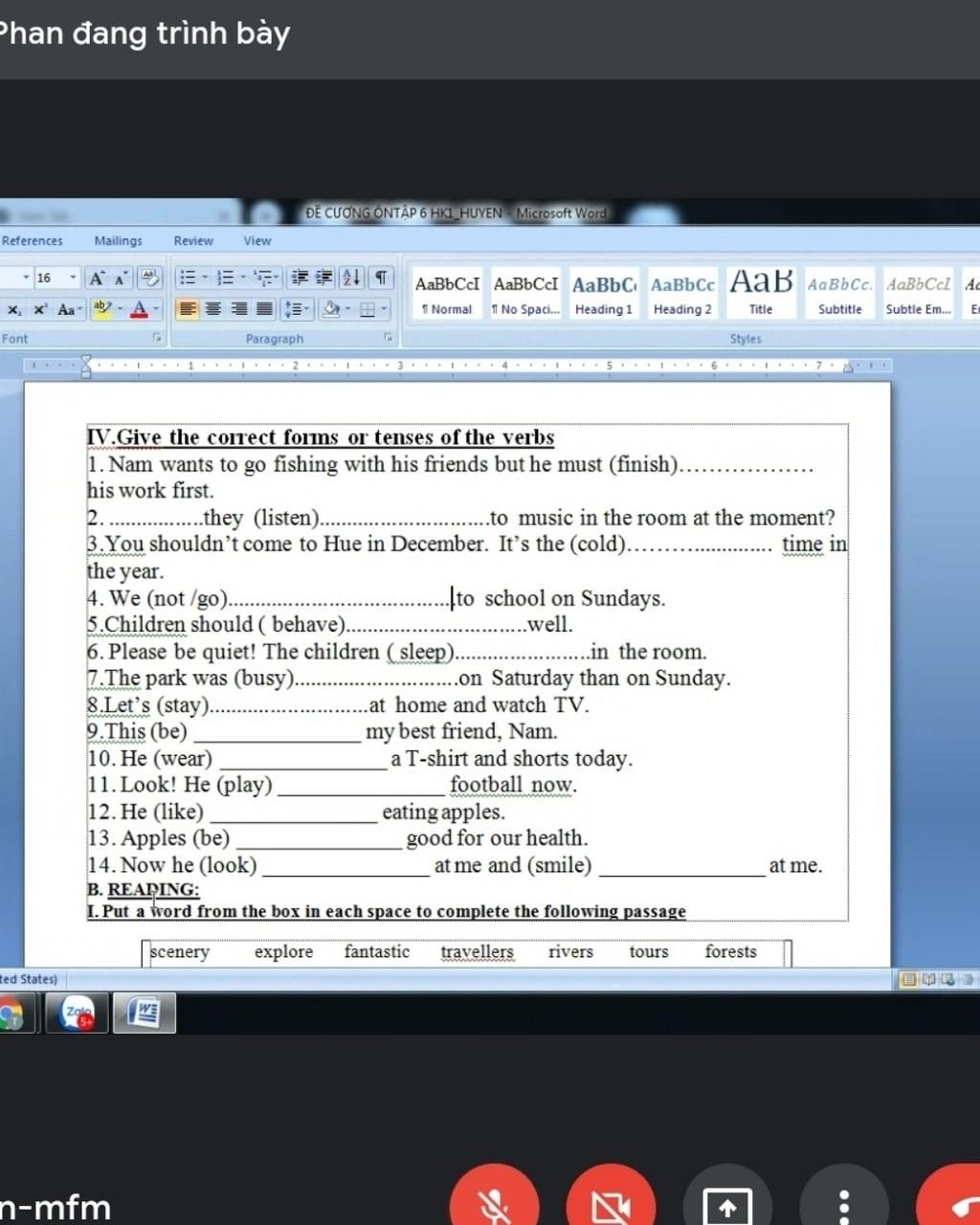
Task: Toggle Align Text Right
Action: click(238, 309)
